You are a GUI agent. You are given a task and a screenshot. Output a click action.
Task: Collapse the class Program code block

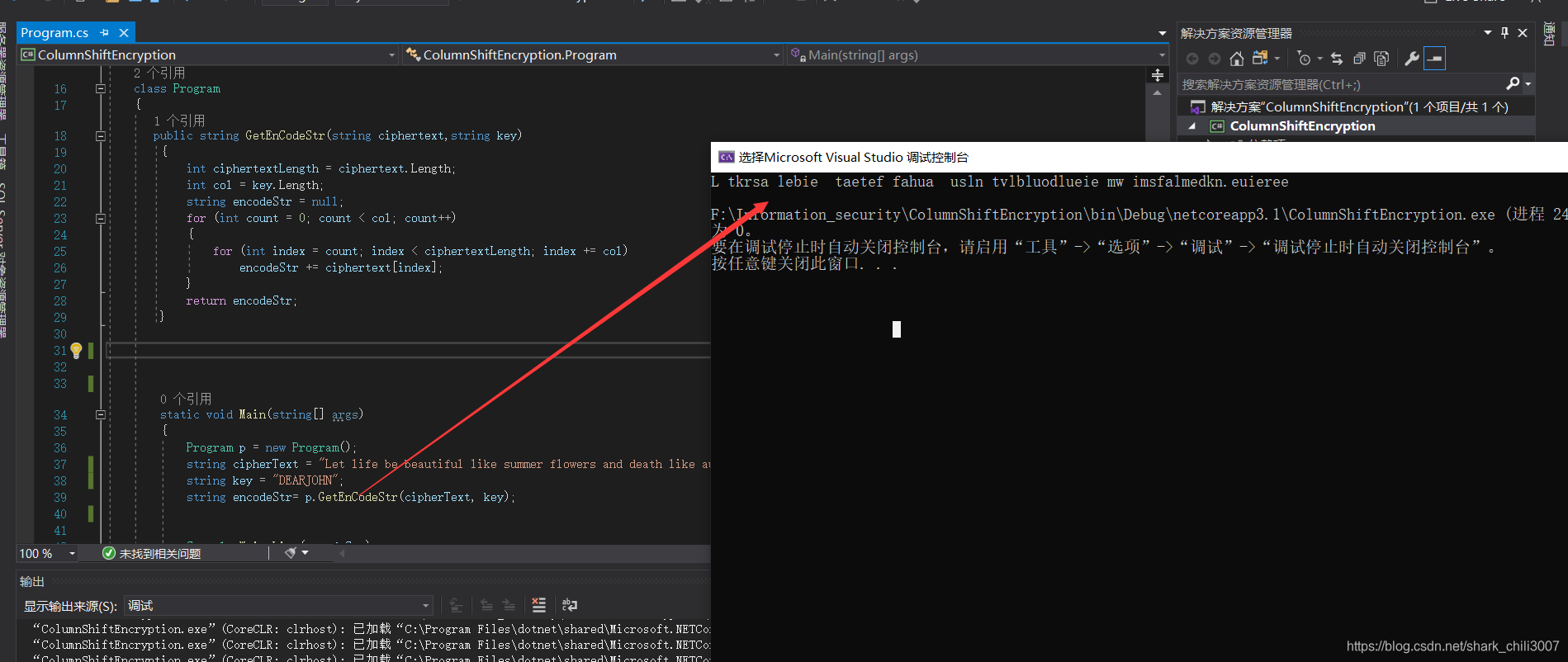click(101, 88)
